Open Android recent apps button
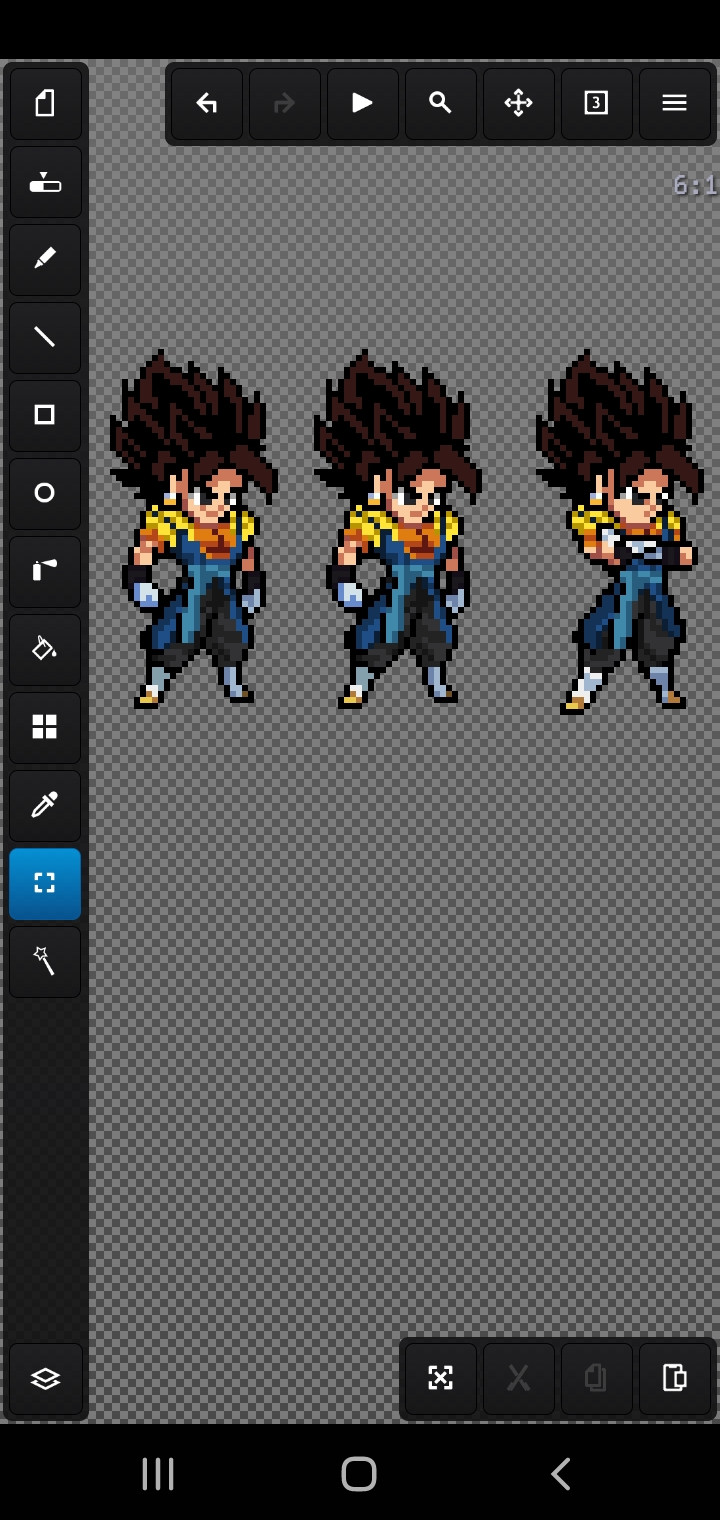Screen dimensions: 720x1520 click(158, 1474)
